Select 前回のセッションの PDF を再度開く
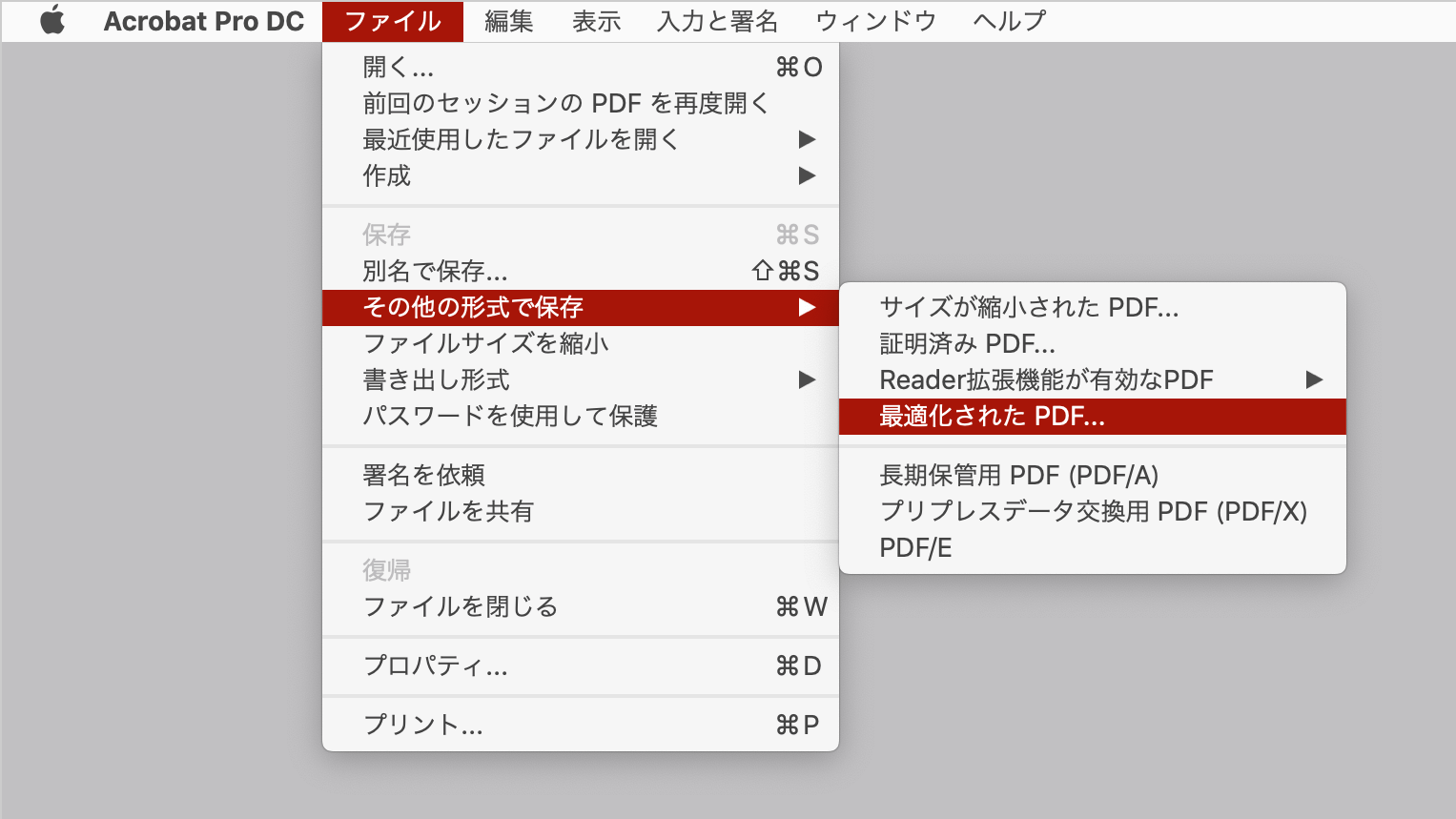This screenshot has width=1456, height=819. tap(581, 103)
